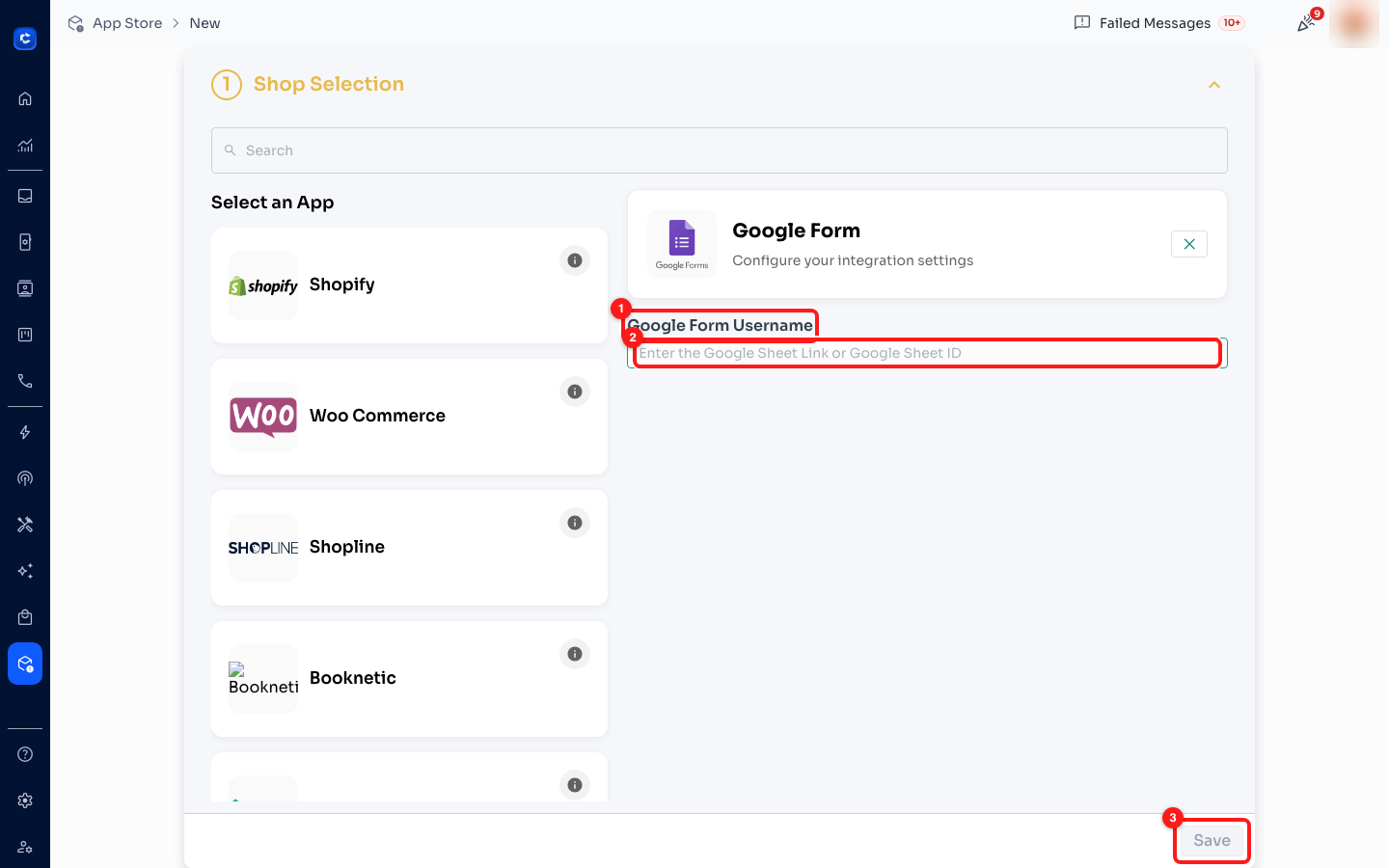This screenshot has width=1389, height=868.
Task: Click the 10+ failed messages badge
Action: pyautogui.click(x=1232, y=23)
